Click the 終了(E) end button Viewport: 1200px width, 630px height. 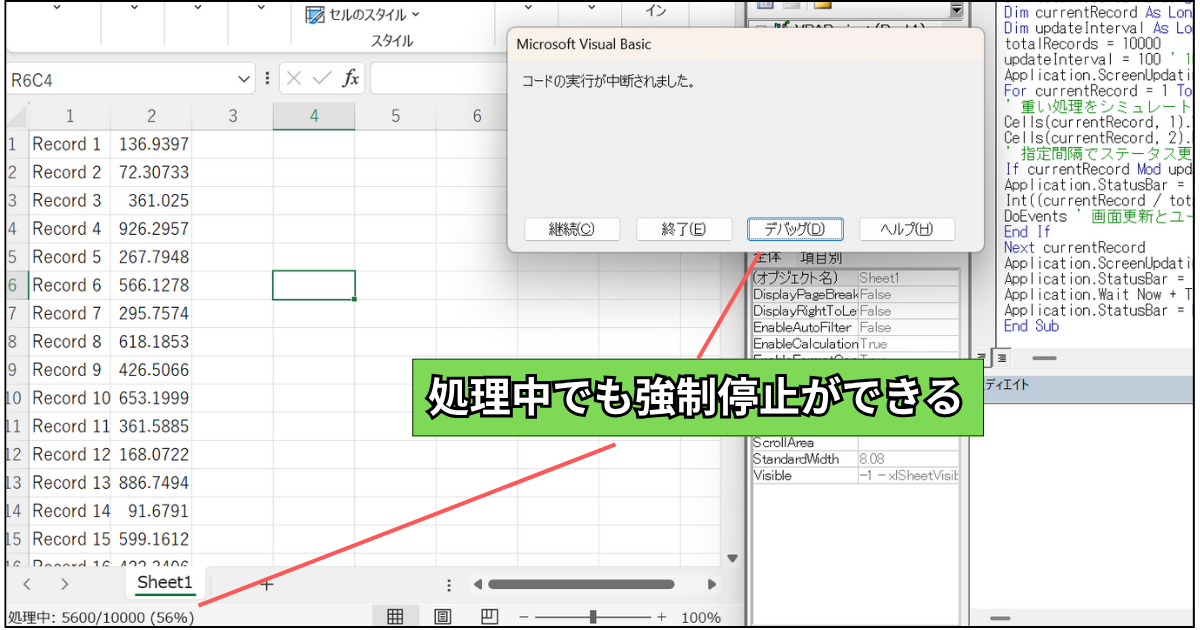[x=683, y=229]
